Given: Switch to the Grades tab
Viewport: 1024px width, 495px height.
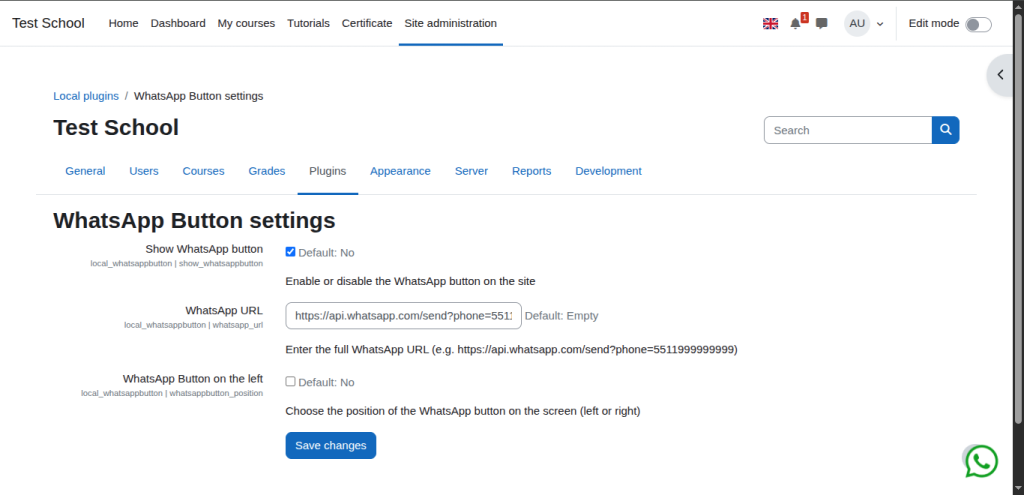Looking at the screenshot, I should pos(266,171).
